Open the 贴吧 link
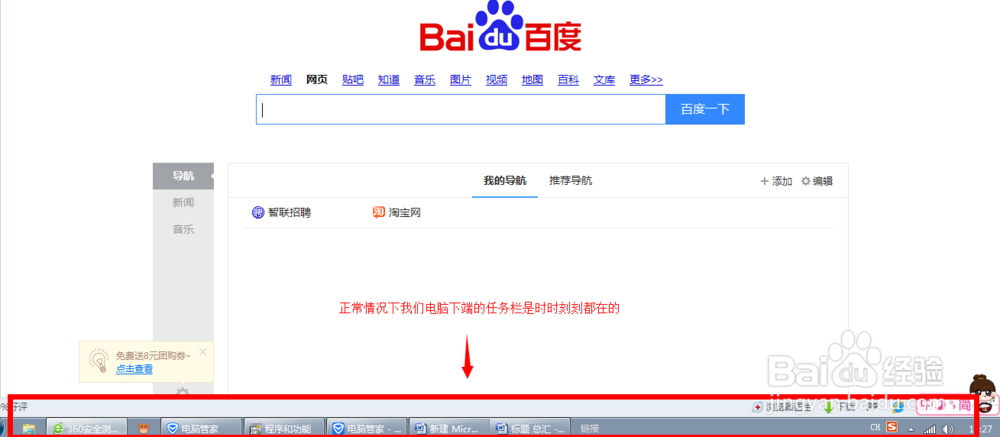 tap(353, 80)
